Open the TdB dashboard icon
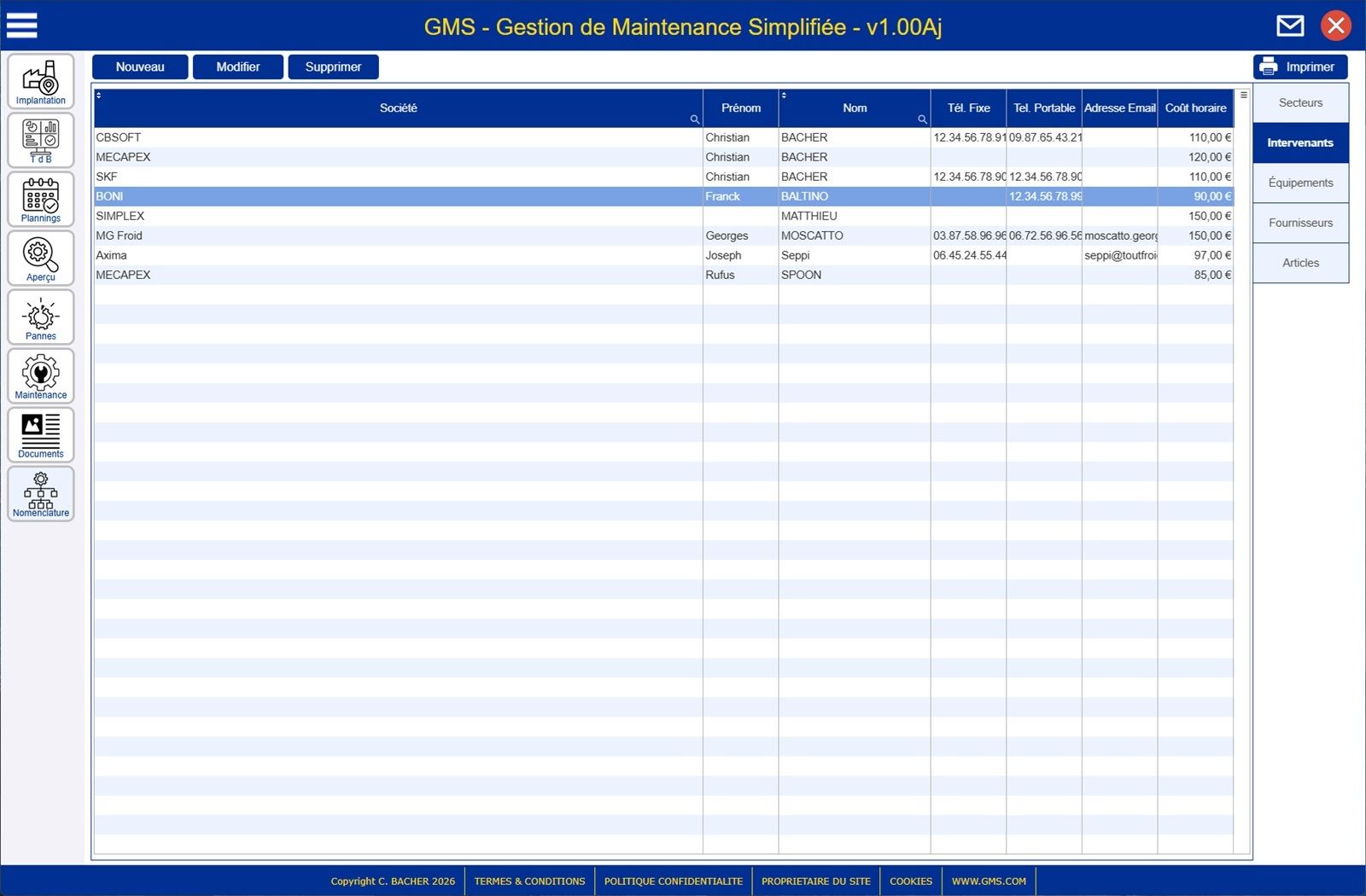The width and height of the screenshot is (1366, 896). click(x=41, y=141)
